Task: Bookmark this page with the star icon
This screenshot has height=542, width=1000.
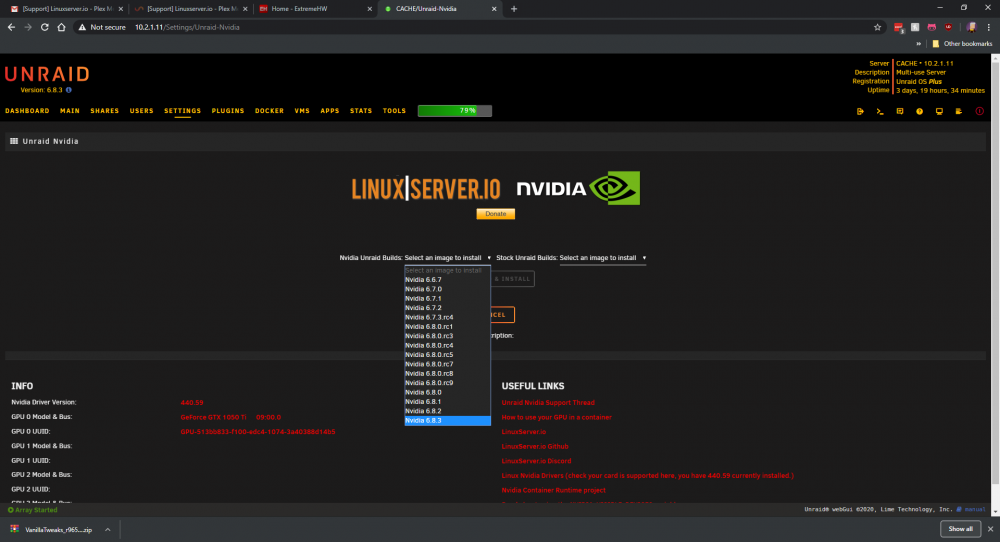Action: (x=877, y=27)
